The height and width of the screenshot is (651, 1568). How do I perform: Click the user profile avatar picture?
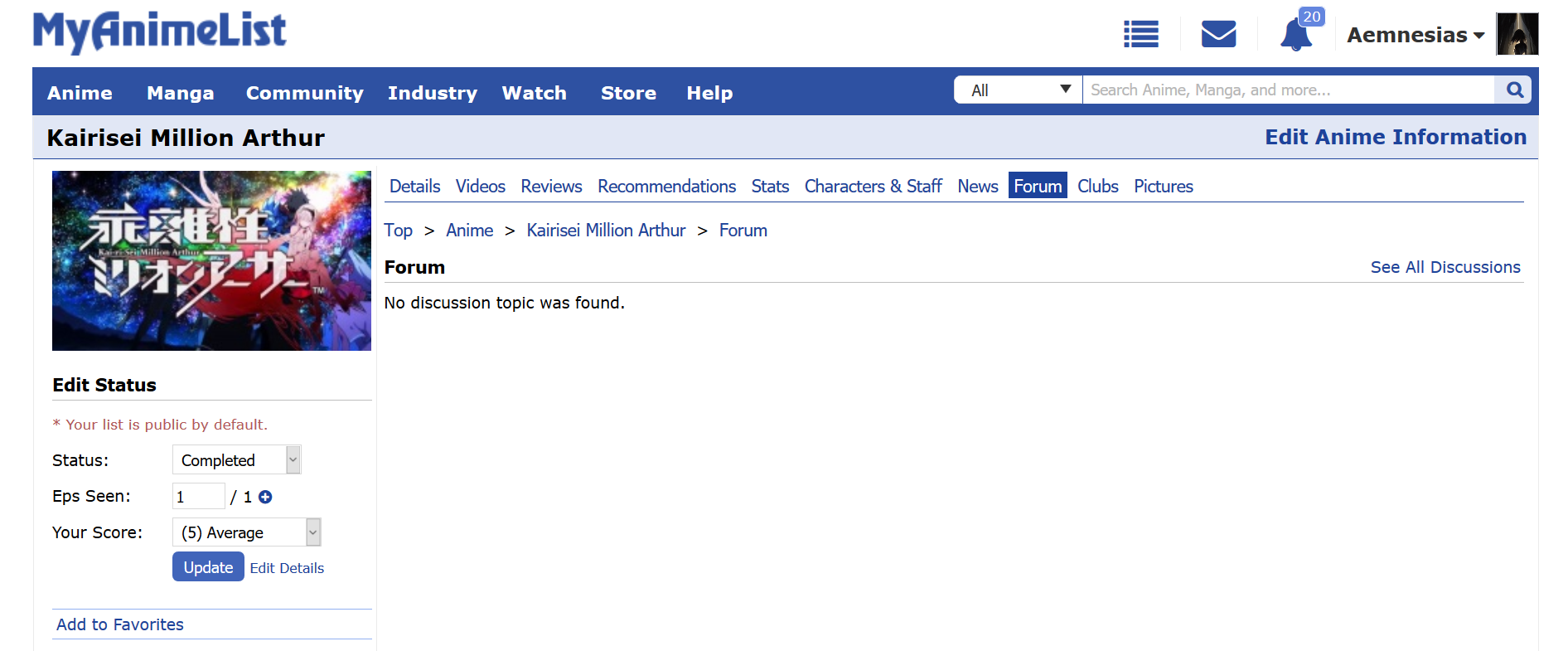tap(1517, 34)
